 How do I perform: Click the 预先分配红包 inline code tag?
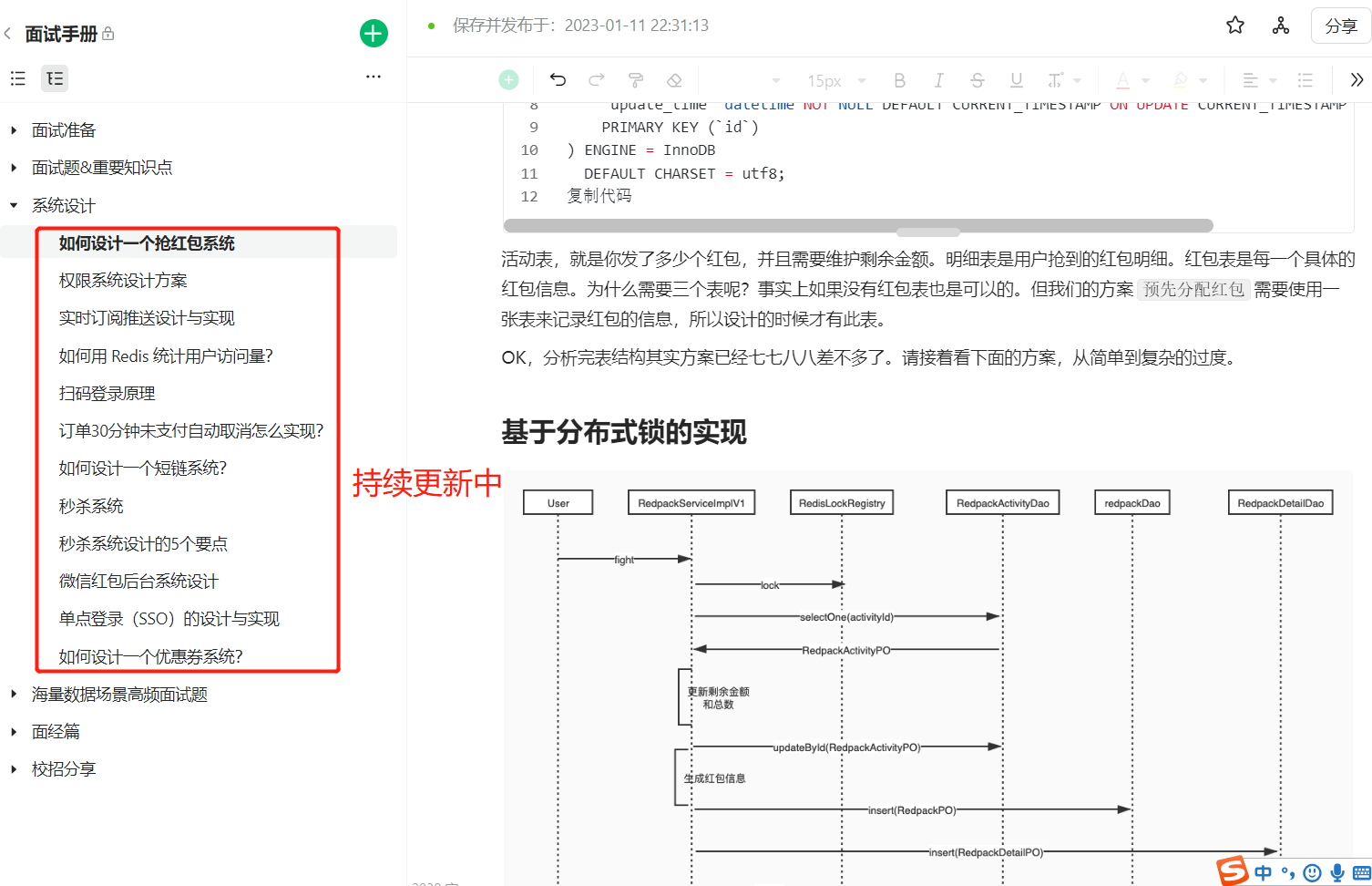coord(1193,290)
